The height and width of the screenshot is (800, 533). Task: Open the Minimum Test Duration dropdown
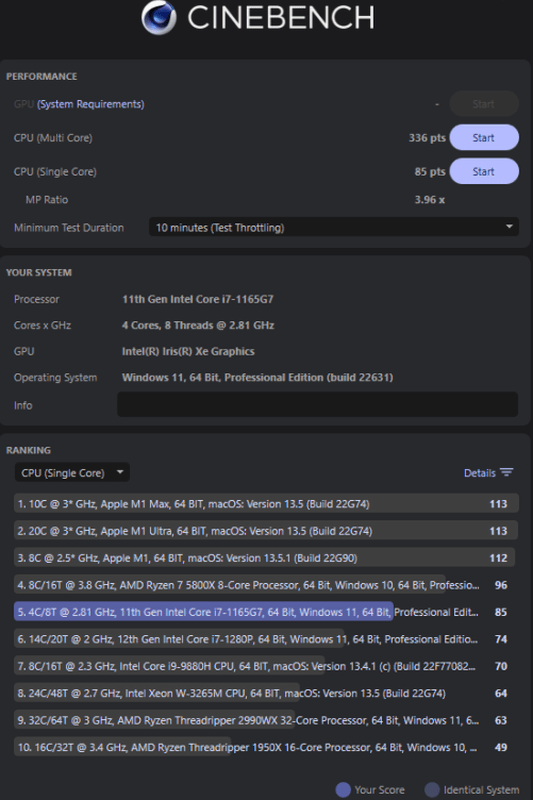334,228
